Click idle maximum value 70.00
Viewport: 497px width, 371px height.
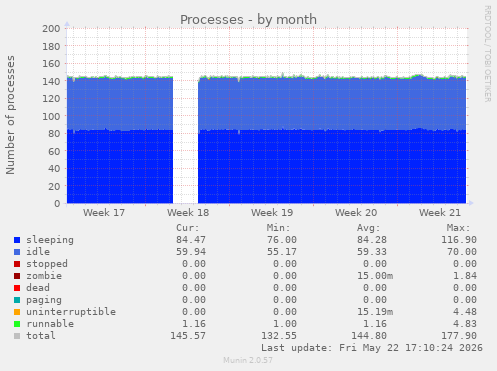(462, 252)
